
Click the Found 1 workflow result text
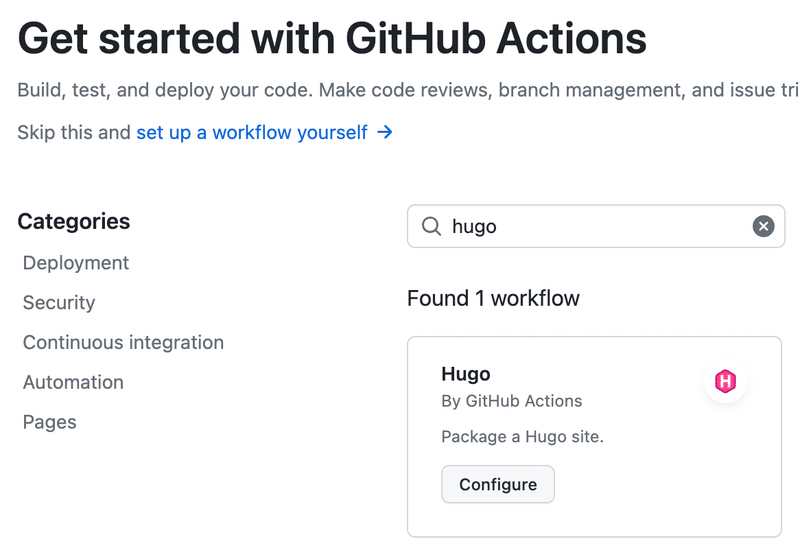tap(493, 298)
